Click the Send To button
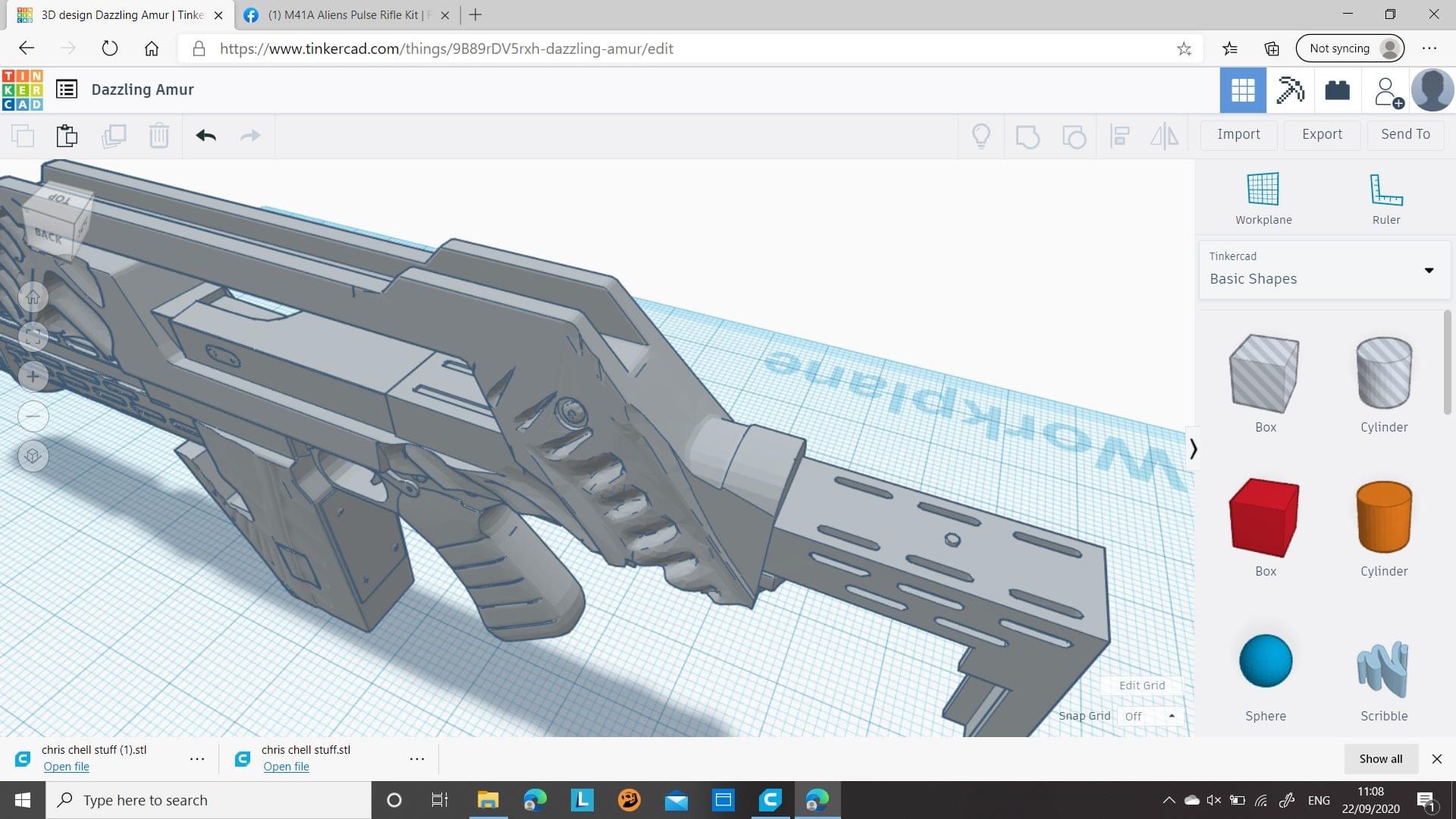1456x819 pixels. 1405,134
